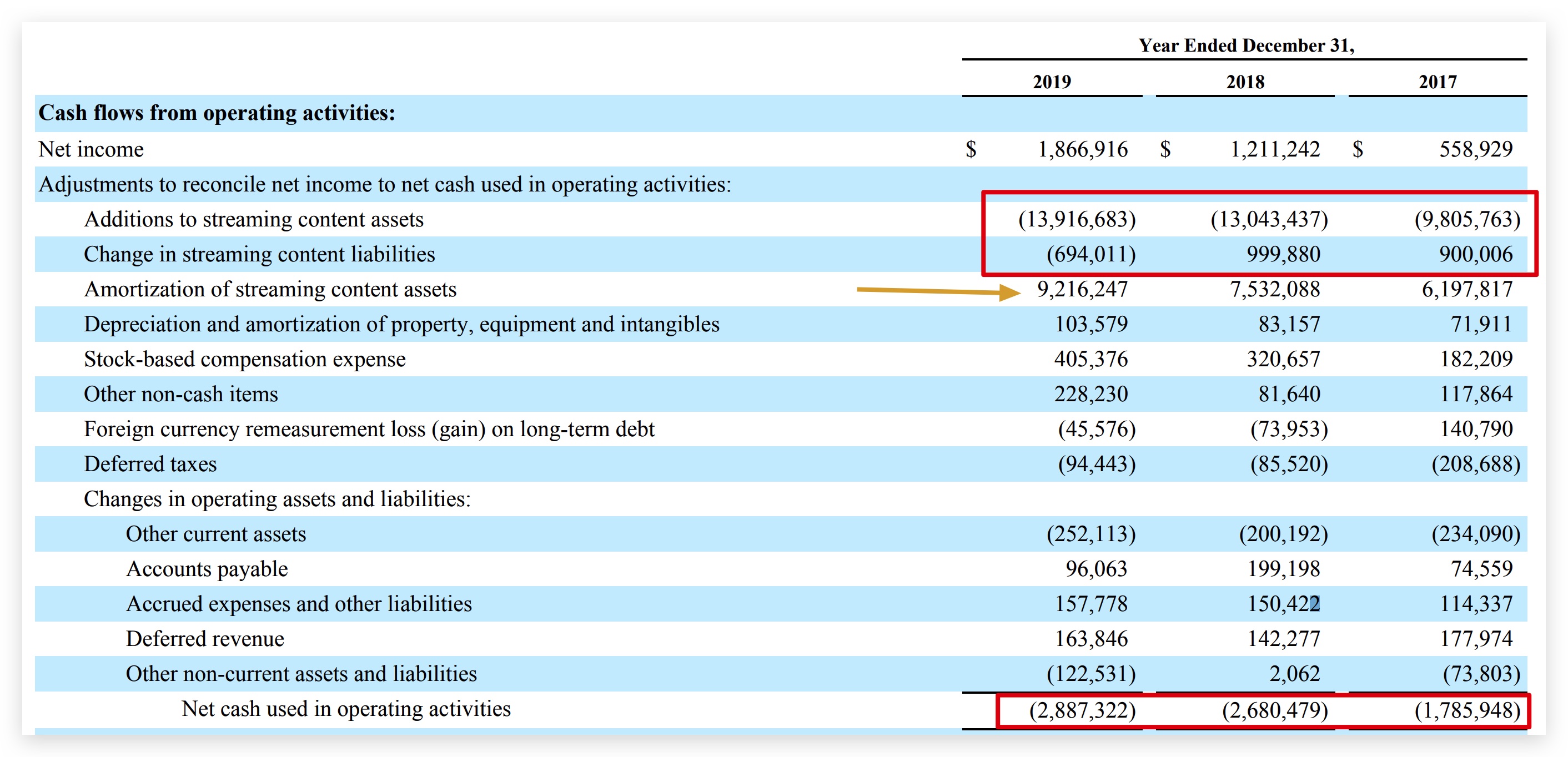This screenshot has height=757, width=1568.
Task: Select the Net income row label
Action: (x=91, y=149)
